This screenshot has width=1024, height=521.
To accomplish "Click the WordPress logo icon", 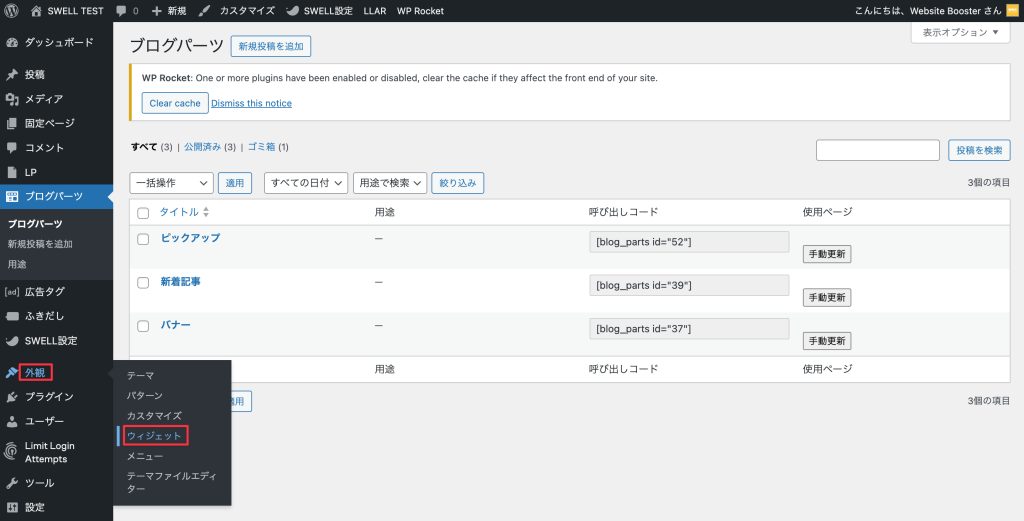I will pos(12,11).
